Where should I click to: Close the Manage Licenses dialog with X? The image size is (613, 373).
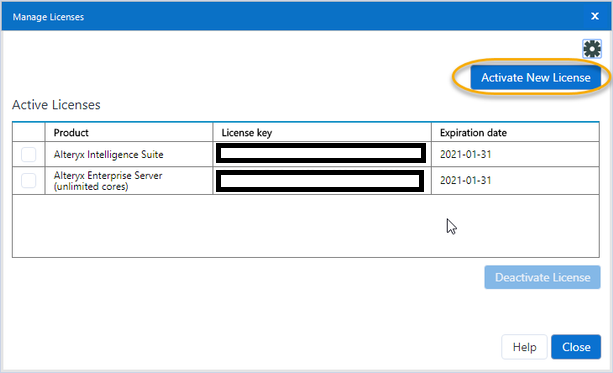click(x=595, y=16)
